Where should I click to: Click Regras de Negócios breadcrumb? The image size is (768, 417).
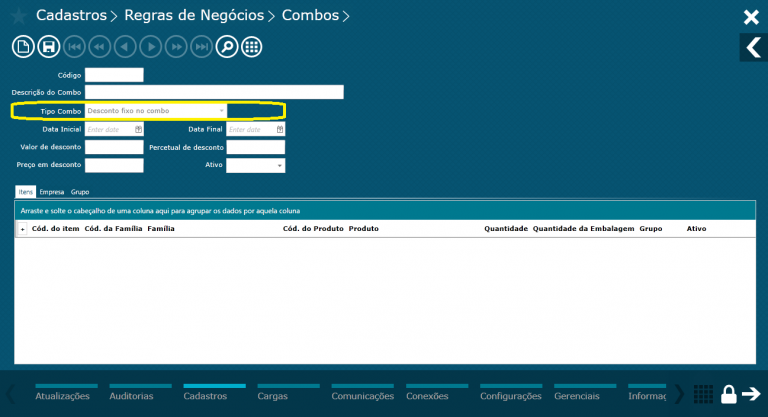click(x=194, y=16)
